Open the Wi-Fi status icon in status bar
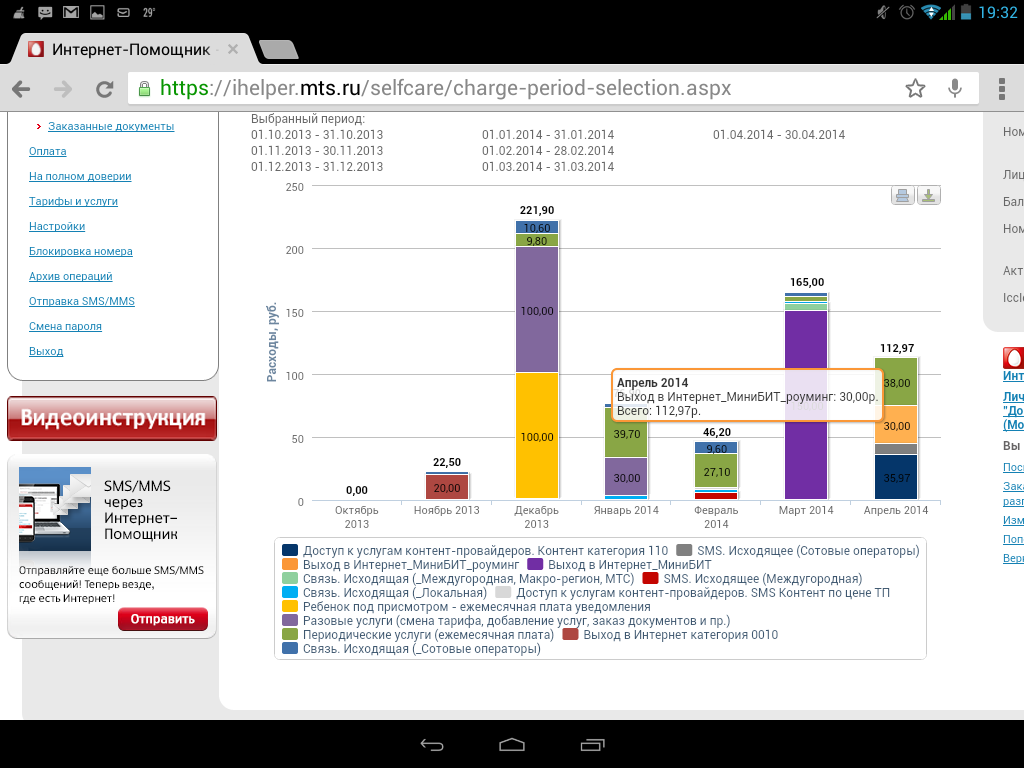The image size is (1024, 768). pos(930,12)
